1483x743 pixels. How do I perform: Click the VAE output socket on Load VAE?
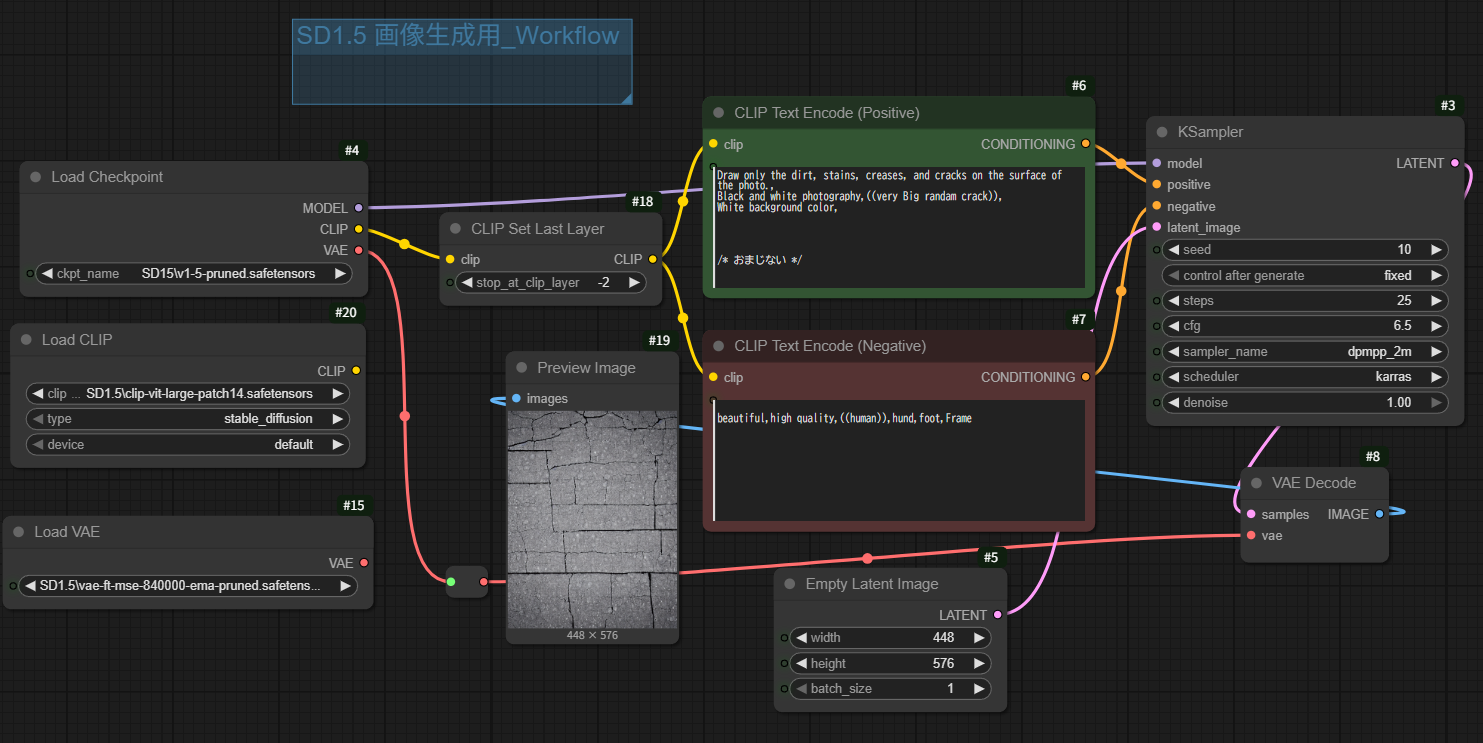(364, 563)
